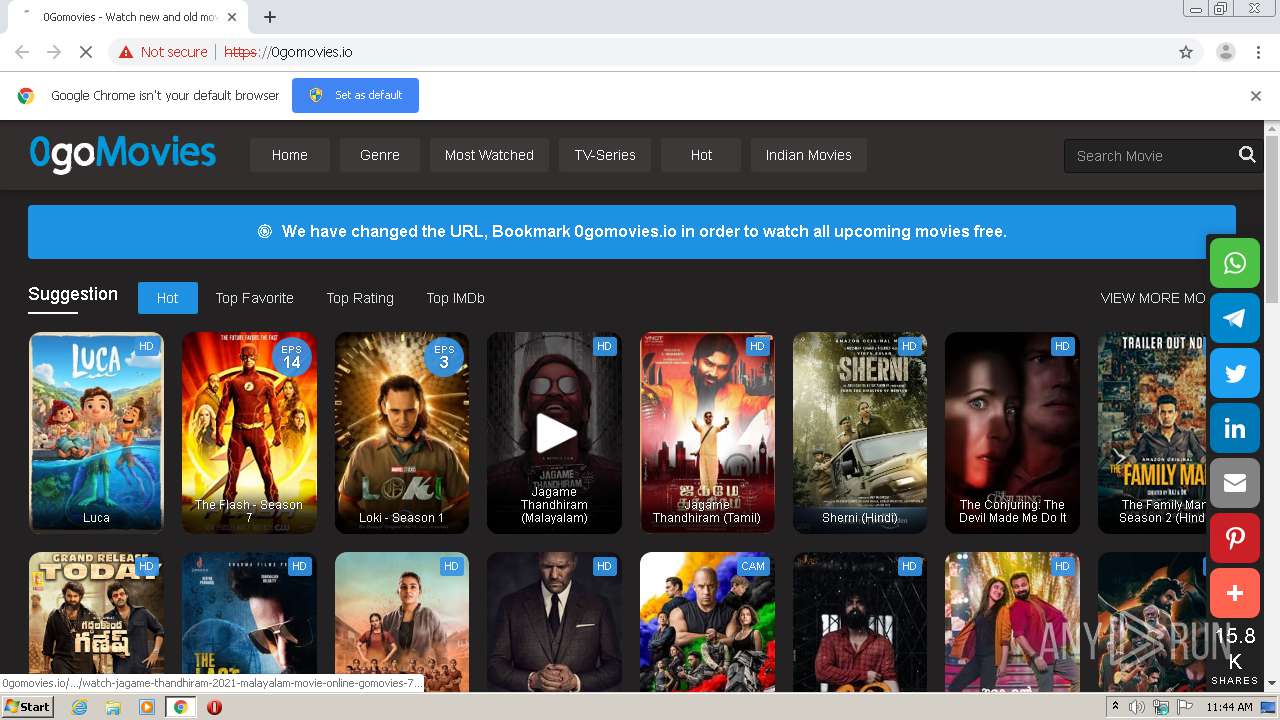This screenshot has height=720, width=1280.
Task: Open the Luca movie poster
Action: [97, 433]
